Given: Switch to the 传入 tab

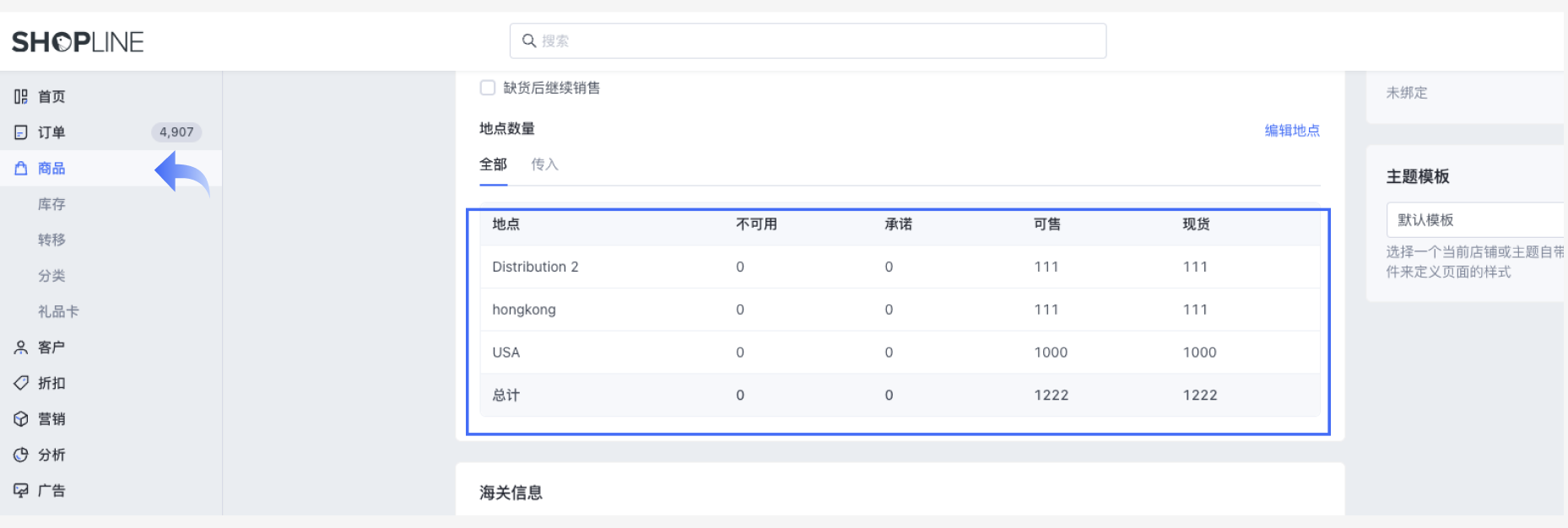Looking at the screenshot, I should click(x=544, y=164).
